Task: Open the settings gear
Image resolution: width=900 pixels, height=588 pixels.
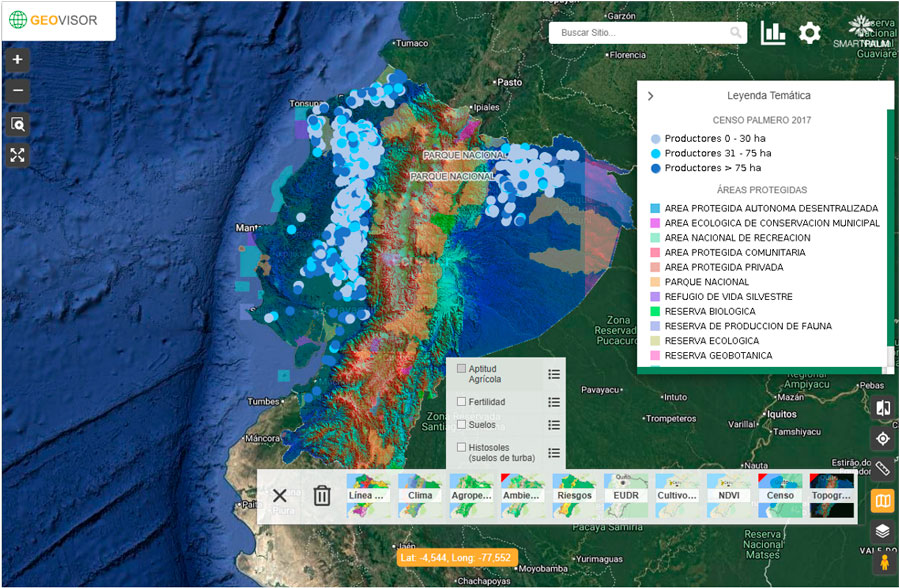Action: [810, 33]
